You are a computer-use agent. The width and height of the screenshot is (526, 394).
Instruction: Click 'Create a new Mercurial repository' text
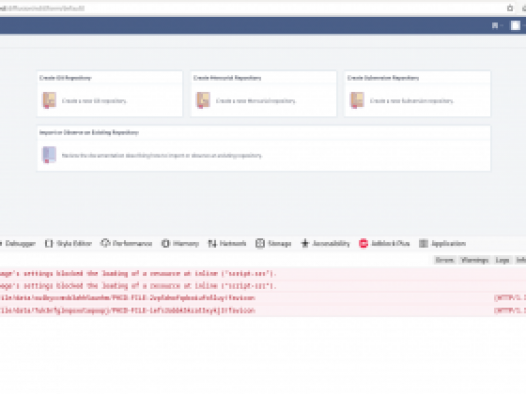(256, 101)
